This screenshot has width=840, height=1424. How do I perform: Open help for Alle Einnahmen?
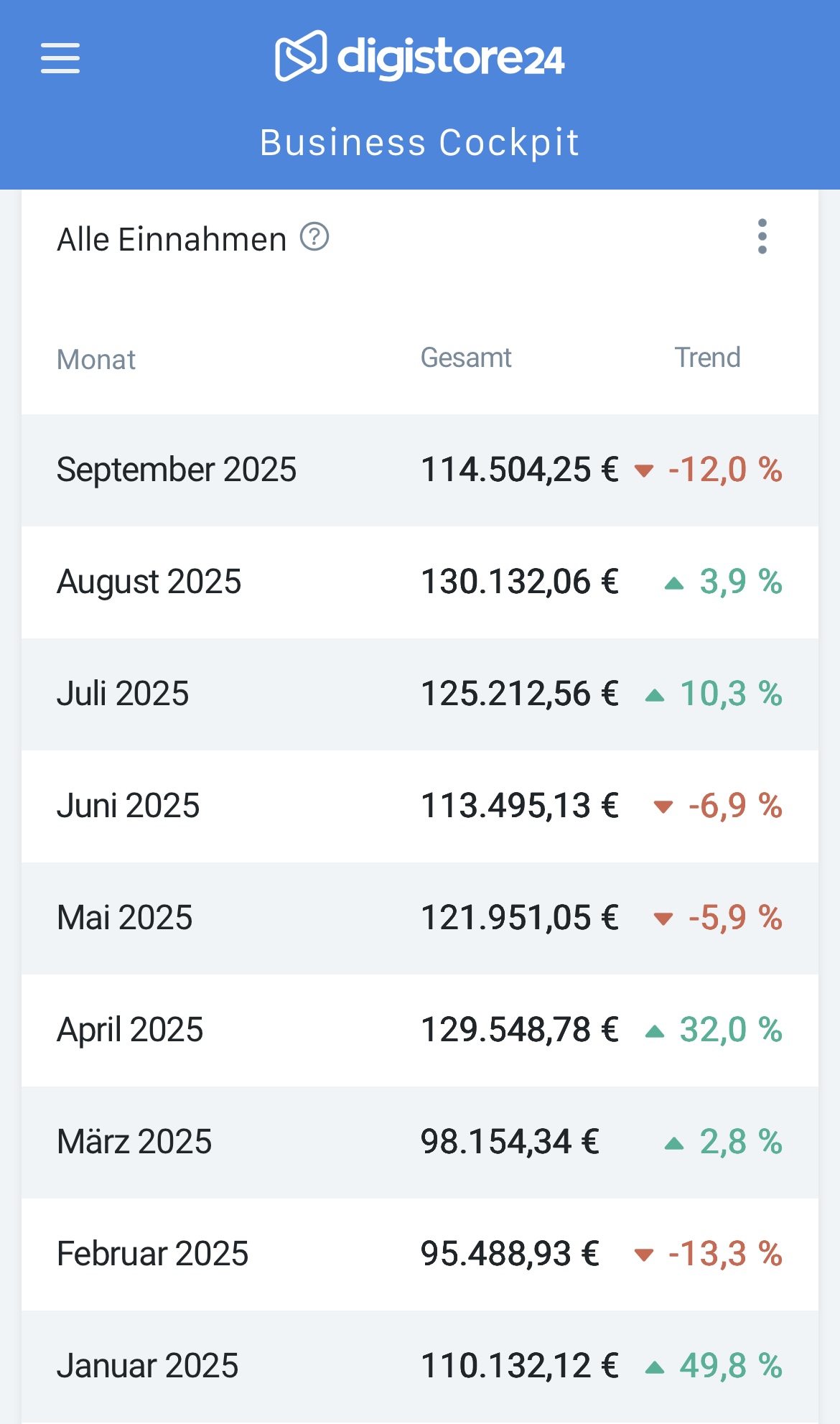point(314,237)
